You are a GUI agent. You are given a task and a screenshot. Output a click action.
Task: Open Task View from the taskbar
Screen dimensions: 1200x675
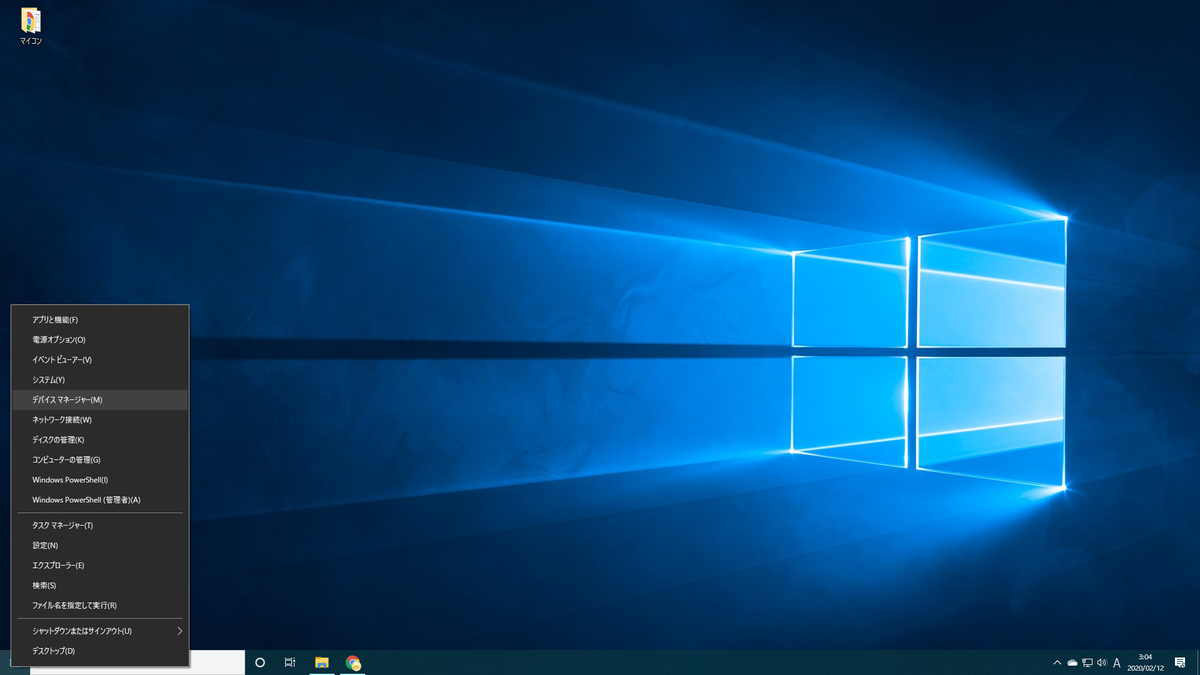(x=290, y=662)
